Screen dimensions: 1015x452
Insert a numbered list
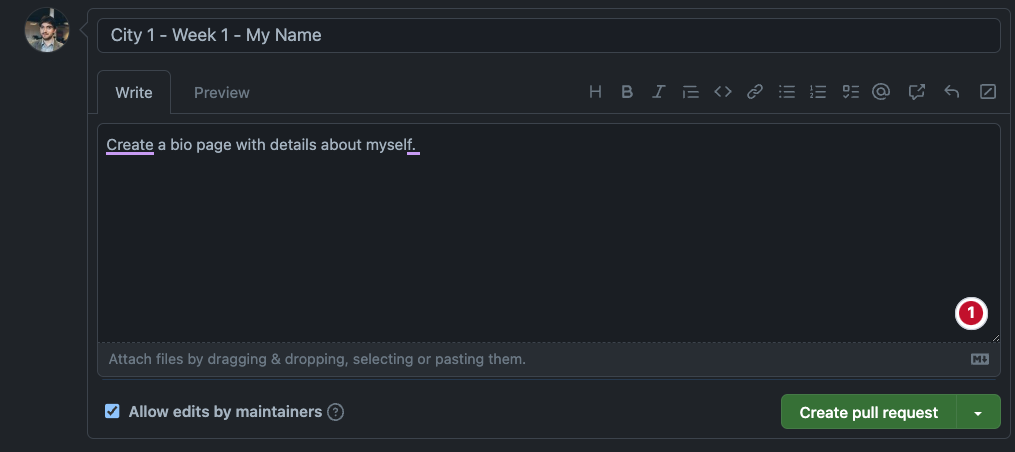click(x=818, y=92)
